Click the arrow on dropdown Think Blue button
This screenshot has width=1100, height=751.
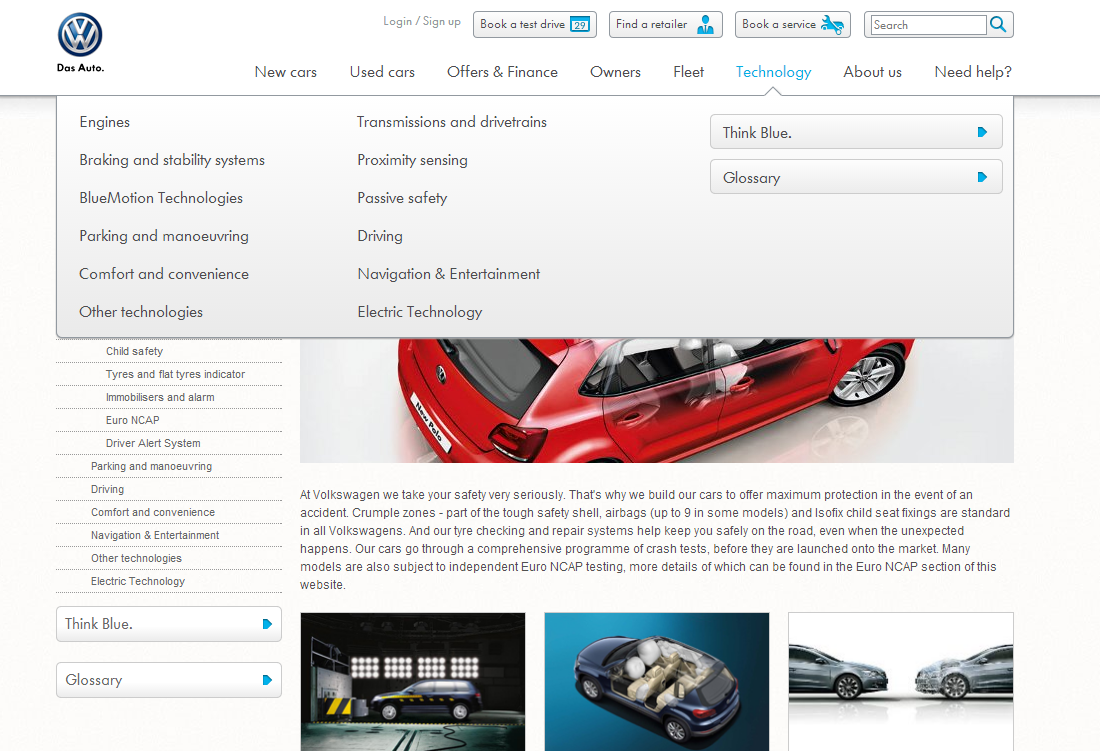pyautogui.click(x=982, y=132)
